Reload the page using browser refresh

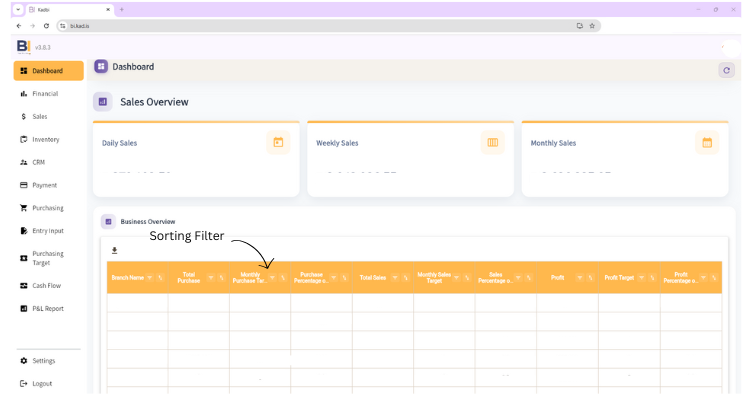coord(46,26)
